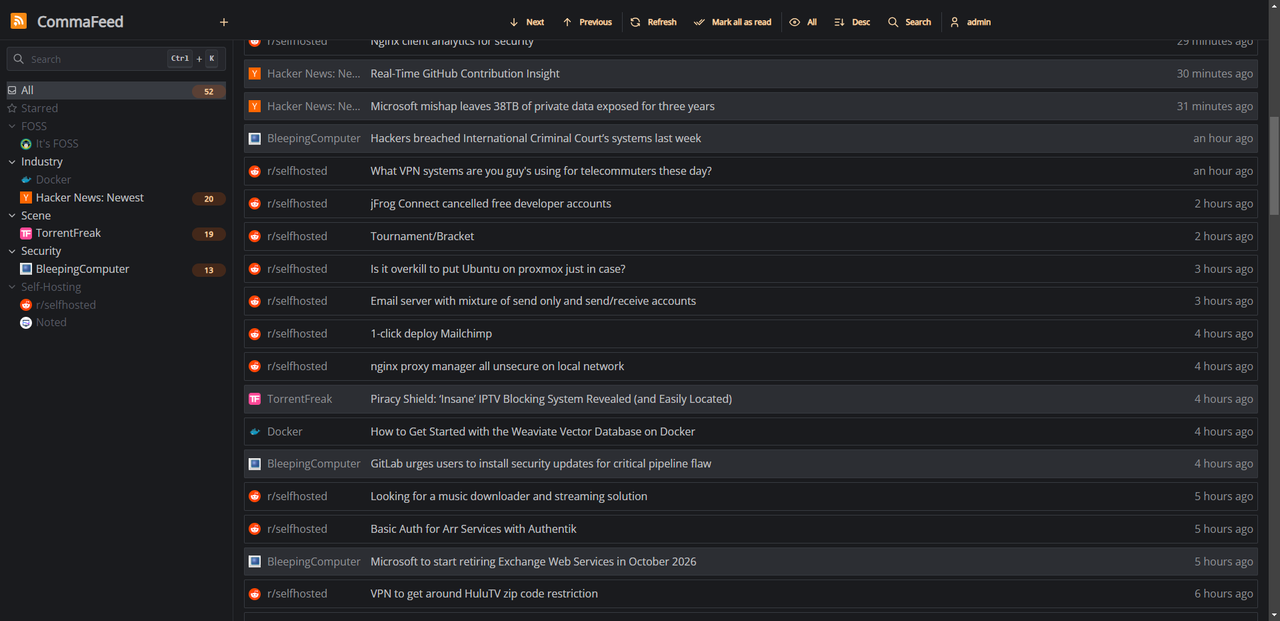Open 'VPN to get around HuluTV' entry

pyautogui.click(x=751, y=594)
